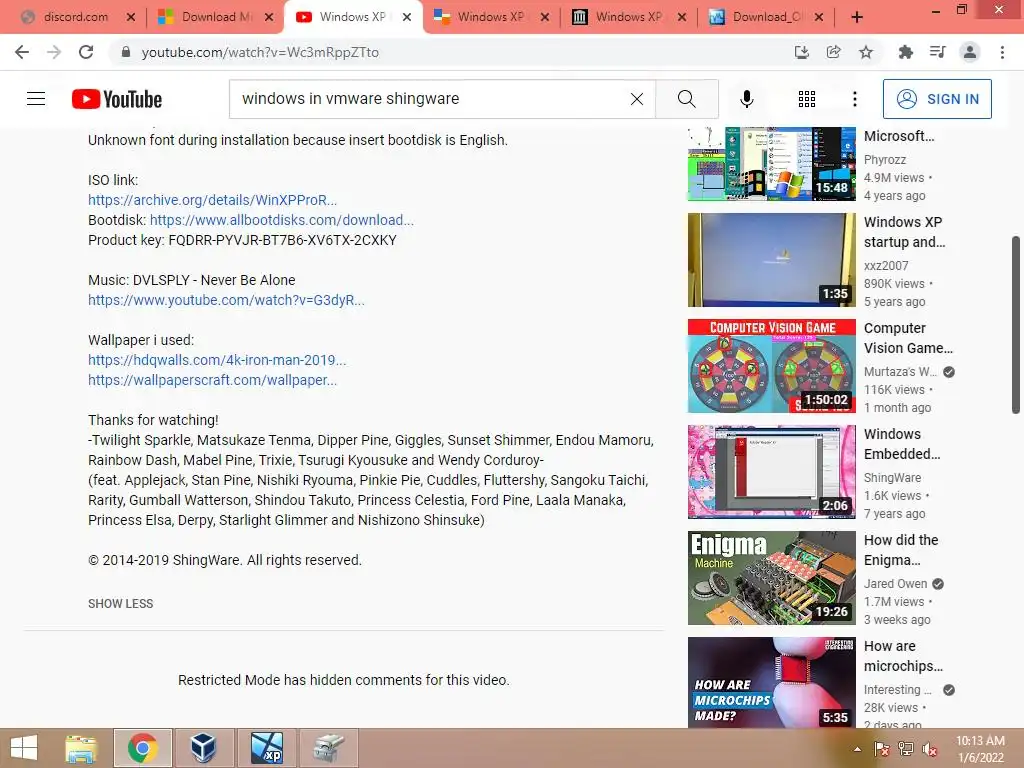This screenshot has height=768, width=1024.
Task: Open the YouTube apps grid
Action: tap(807, 99)
